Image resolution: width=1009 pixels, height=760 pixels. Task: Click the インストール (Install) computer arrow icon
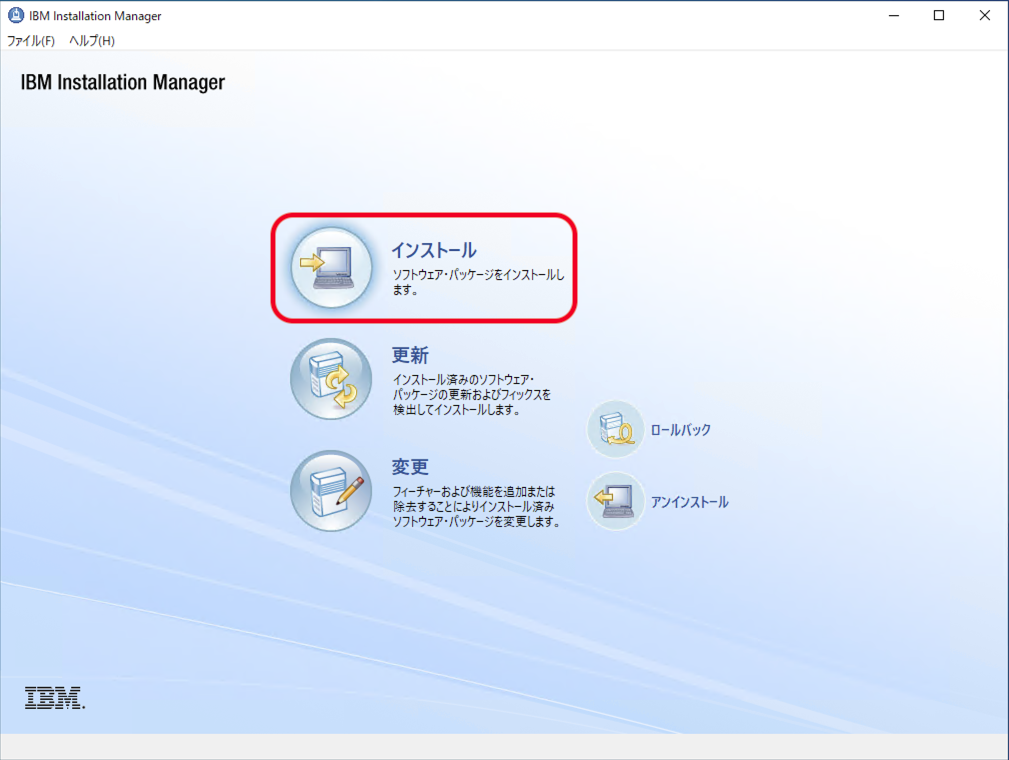[331, 267]
